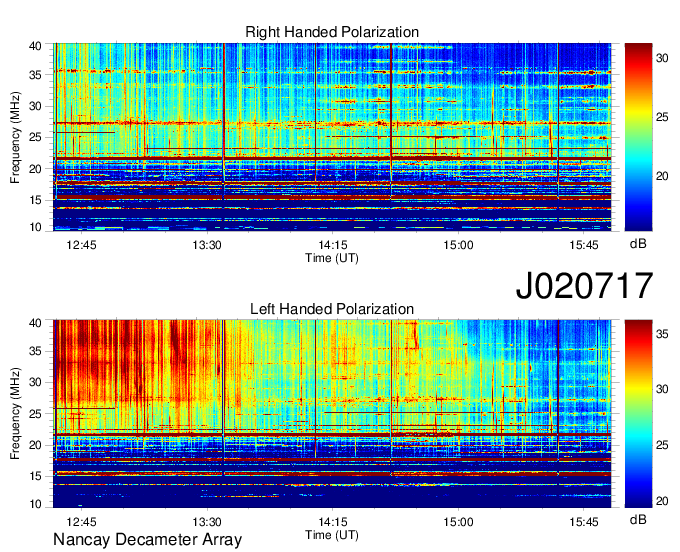Click the 15 MHz tick of Right Handed plot

tap(36, 200)
